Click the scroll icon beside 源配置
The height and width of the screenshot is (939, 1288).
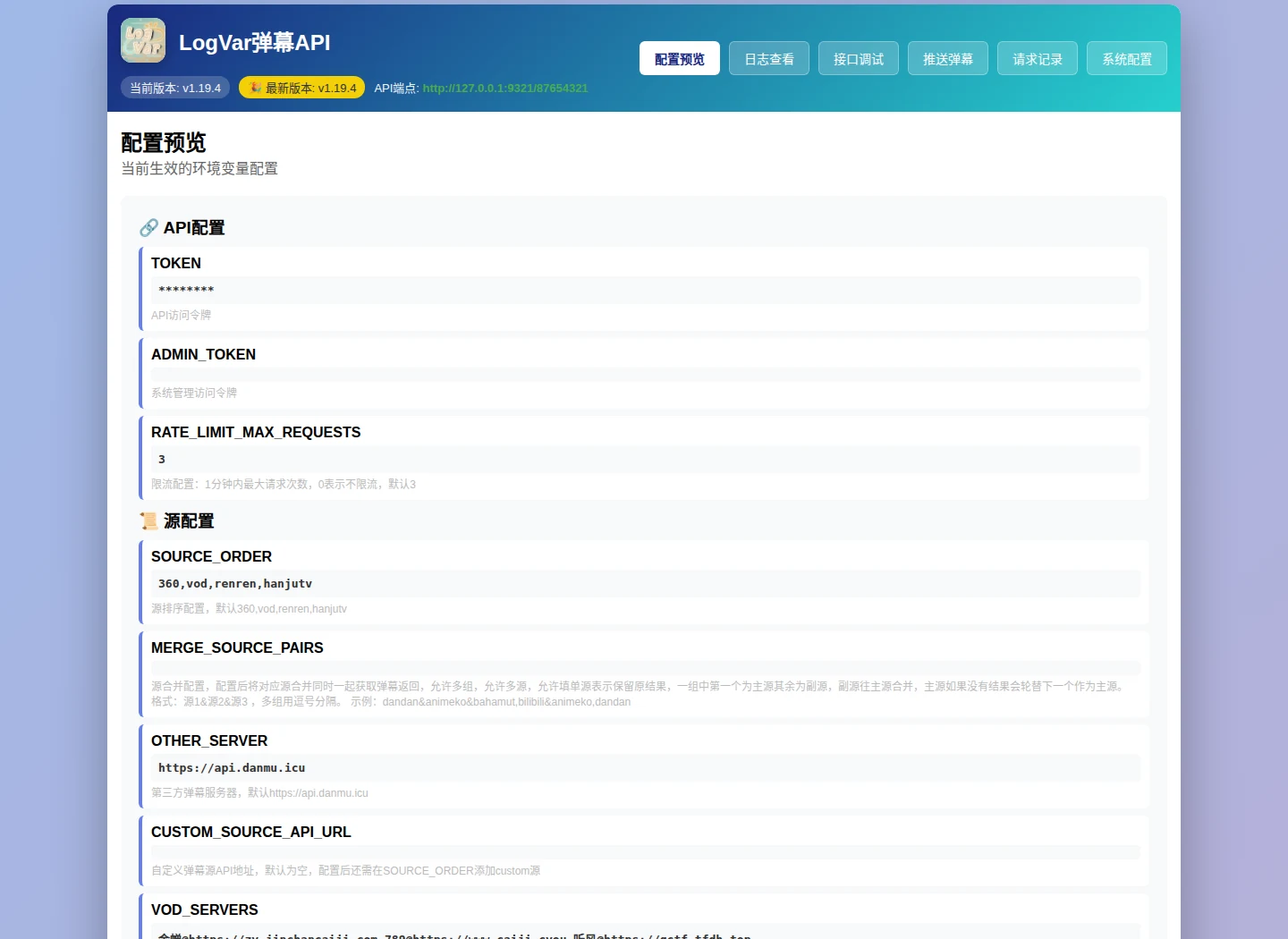pyautogui.click(x=148, y=521)
